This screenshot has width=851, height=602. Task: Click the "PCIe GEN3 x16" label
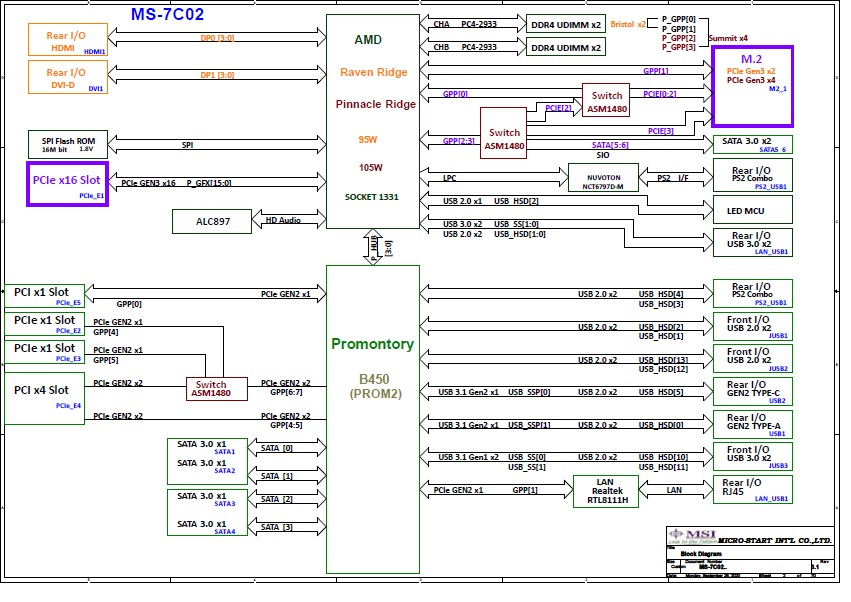[148, 183]
